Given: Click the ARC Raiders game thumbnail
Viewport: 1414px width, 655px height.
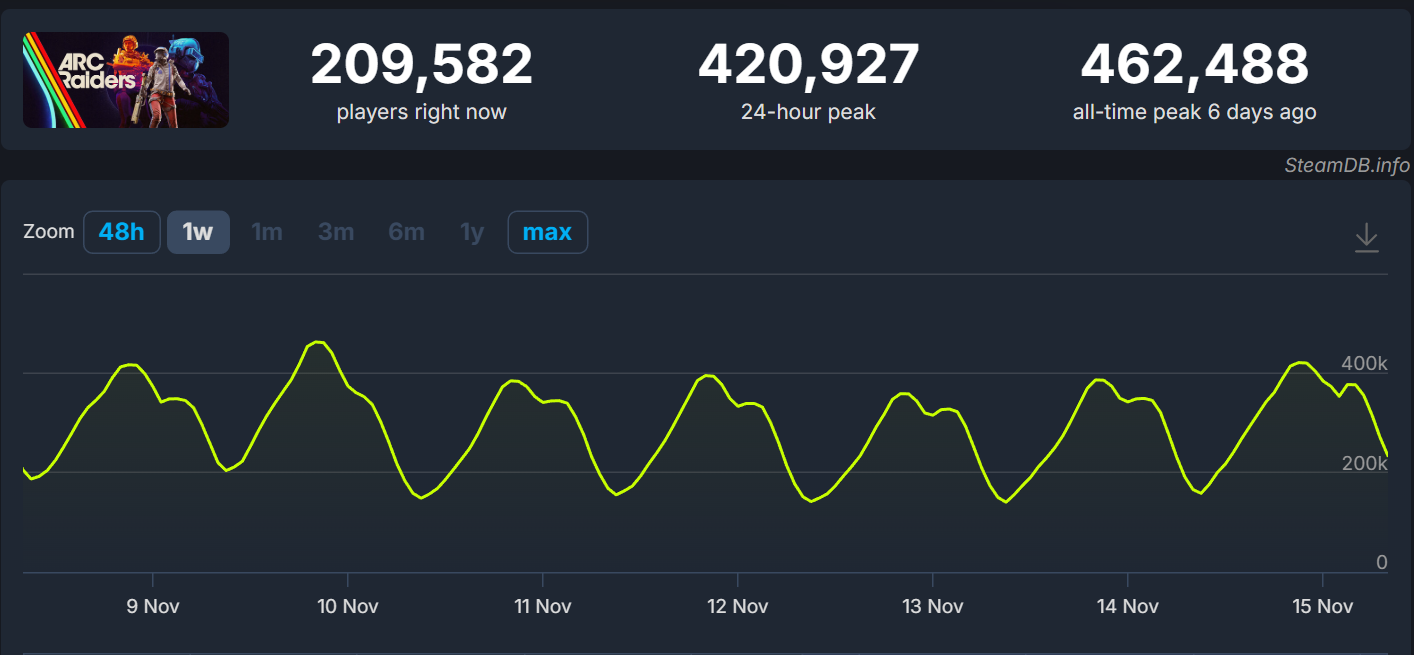Looking at the screenshot, I should point(126,80).
